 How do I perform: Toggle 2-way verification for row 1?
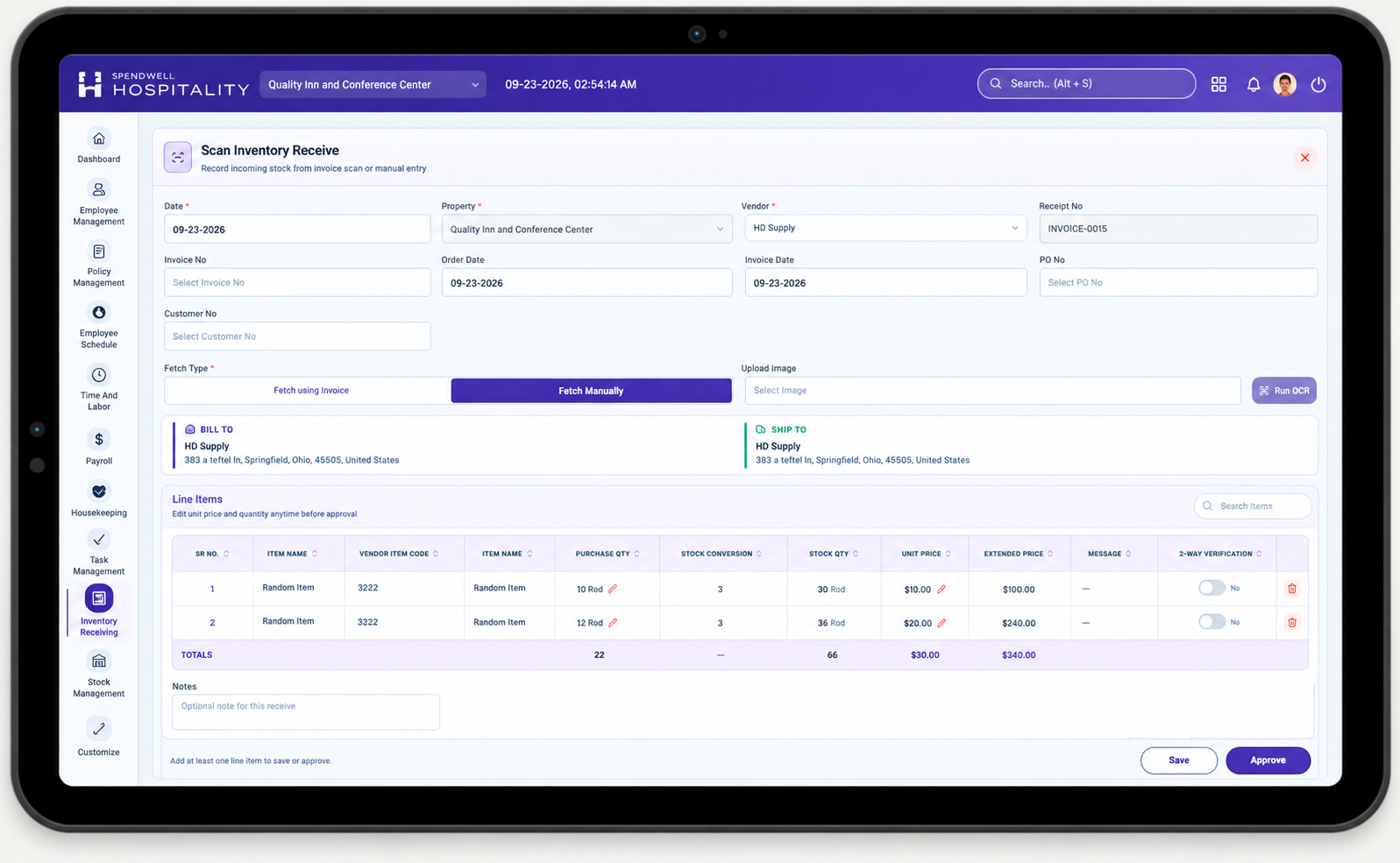1212,588
